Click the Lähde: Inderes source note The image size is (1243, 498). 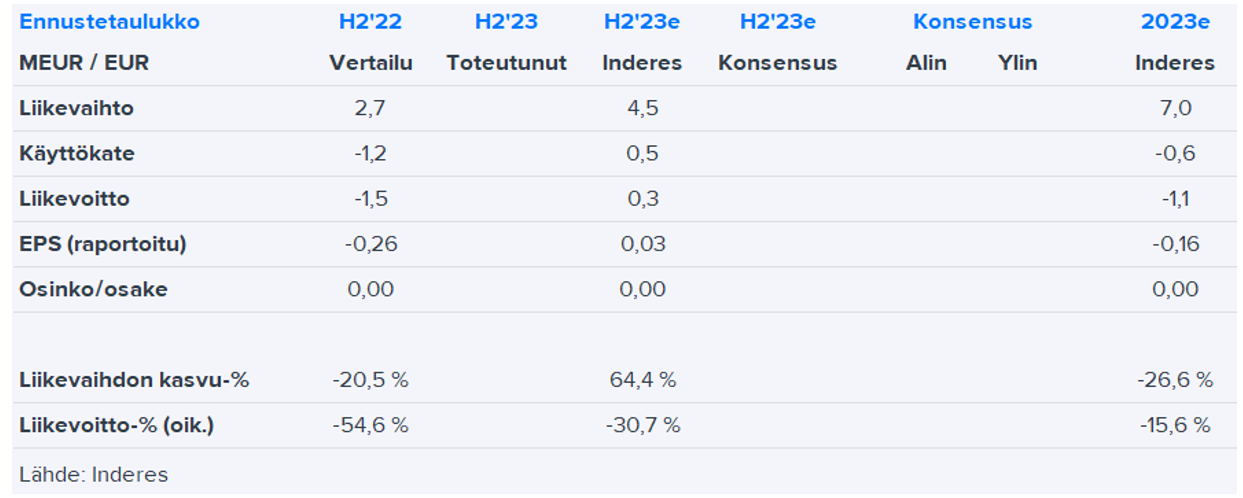(x=94, y=474)
